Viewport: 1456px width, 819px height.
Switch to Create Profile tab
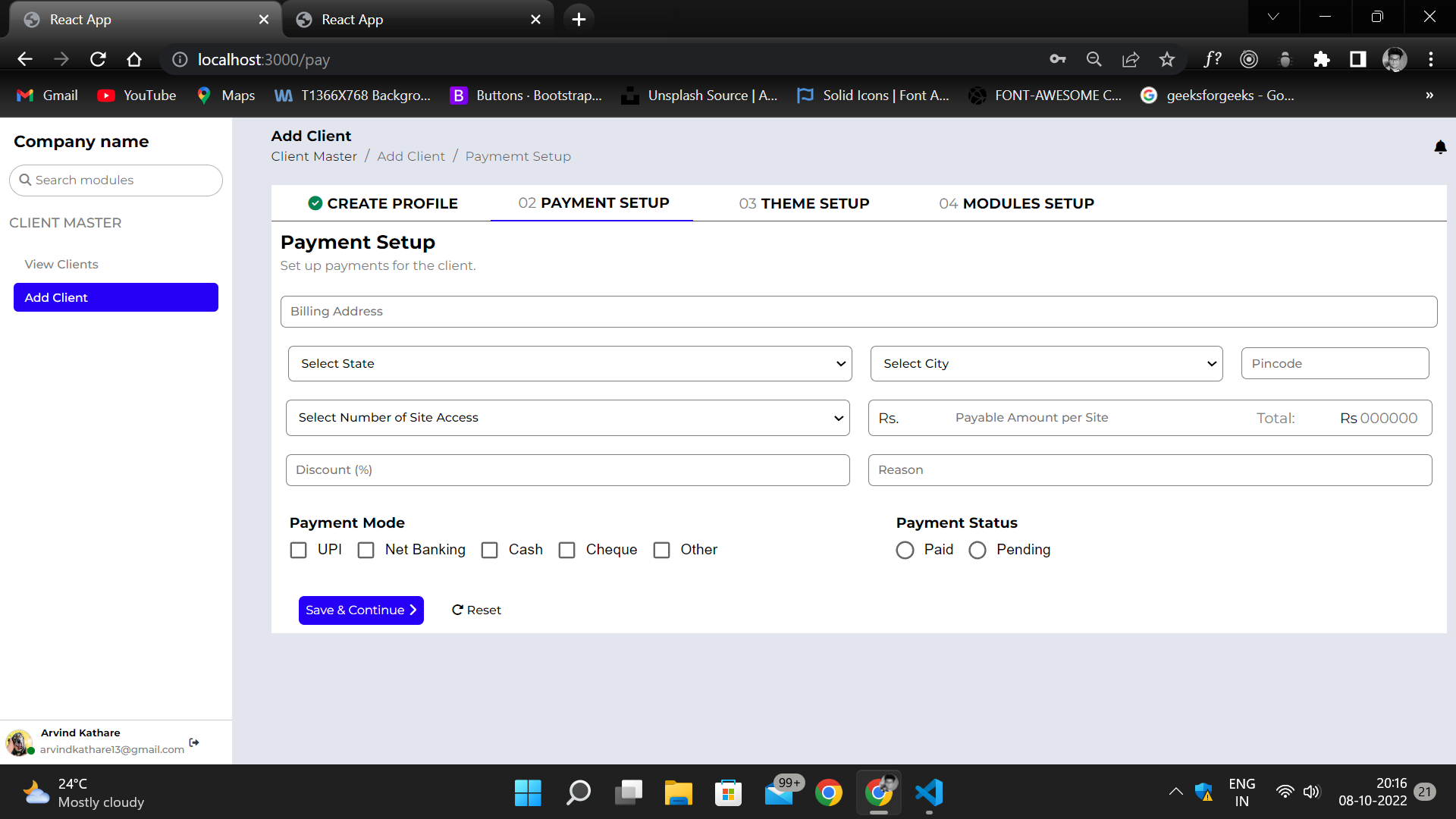tap(383, 203)
